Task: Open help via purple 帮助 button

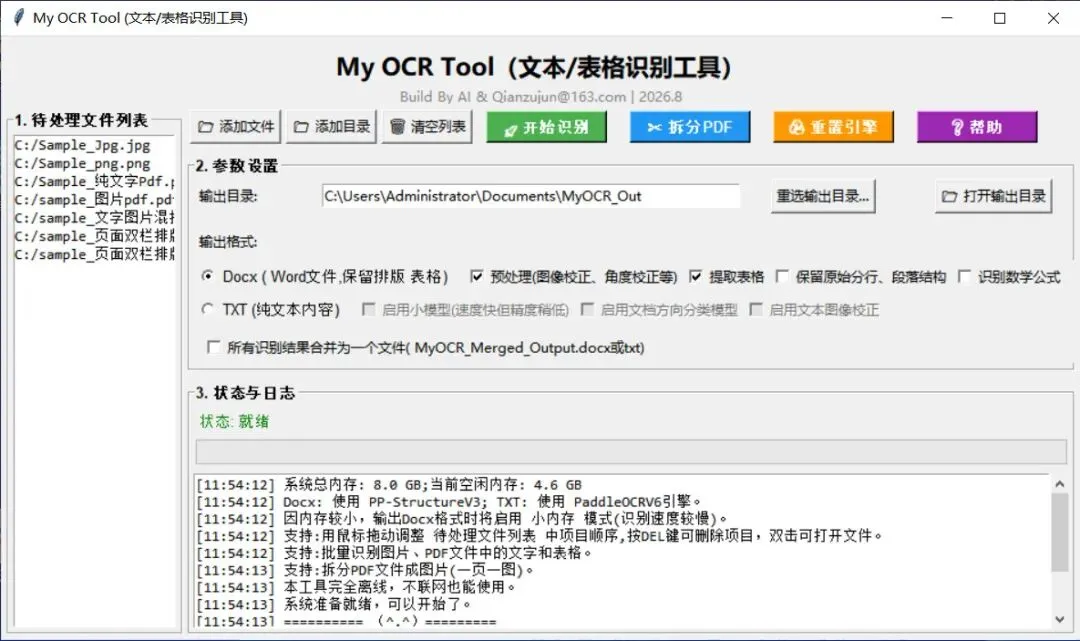Action: click(977, 127)
